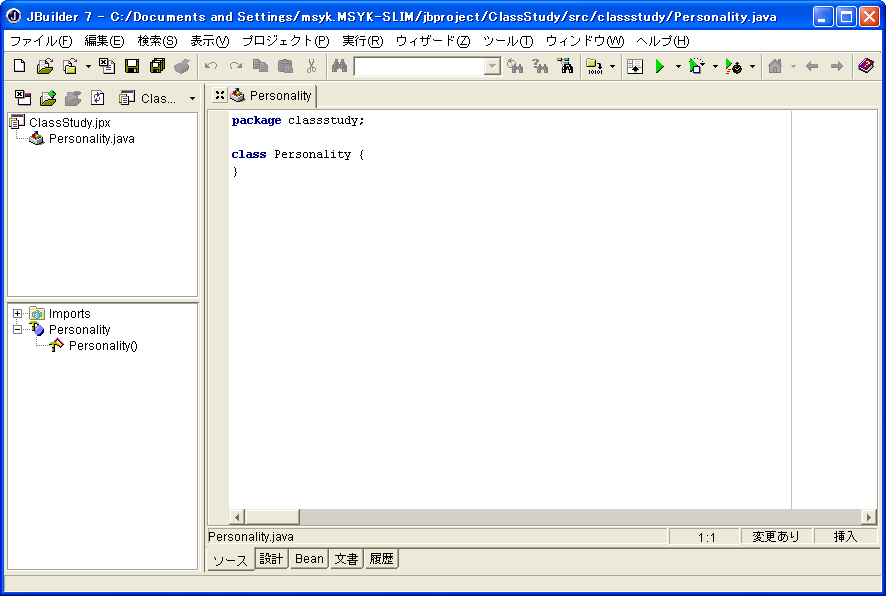Click the binoculars Find icon

(x=339, y=67)
